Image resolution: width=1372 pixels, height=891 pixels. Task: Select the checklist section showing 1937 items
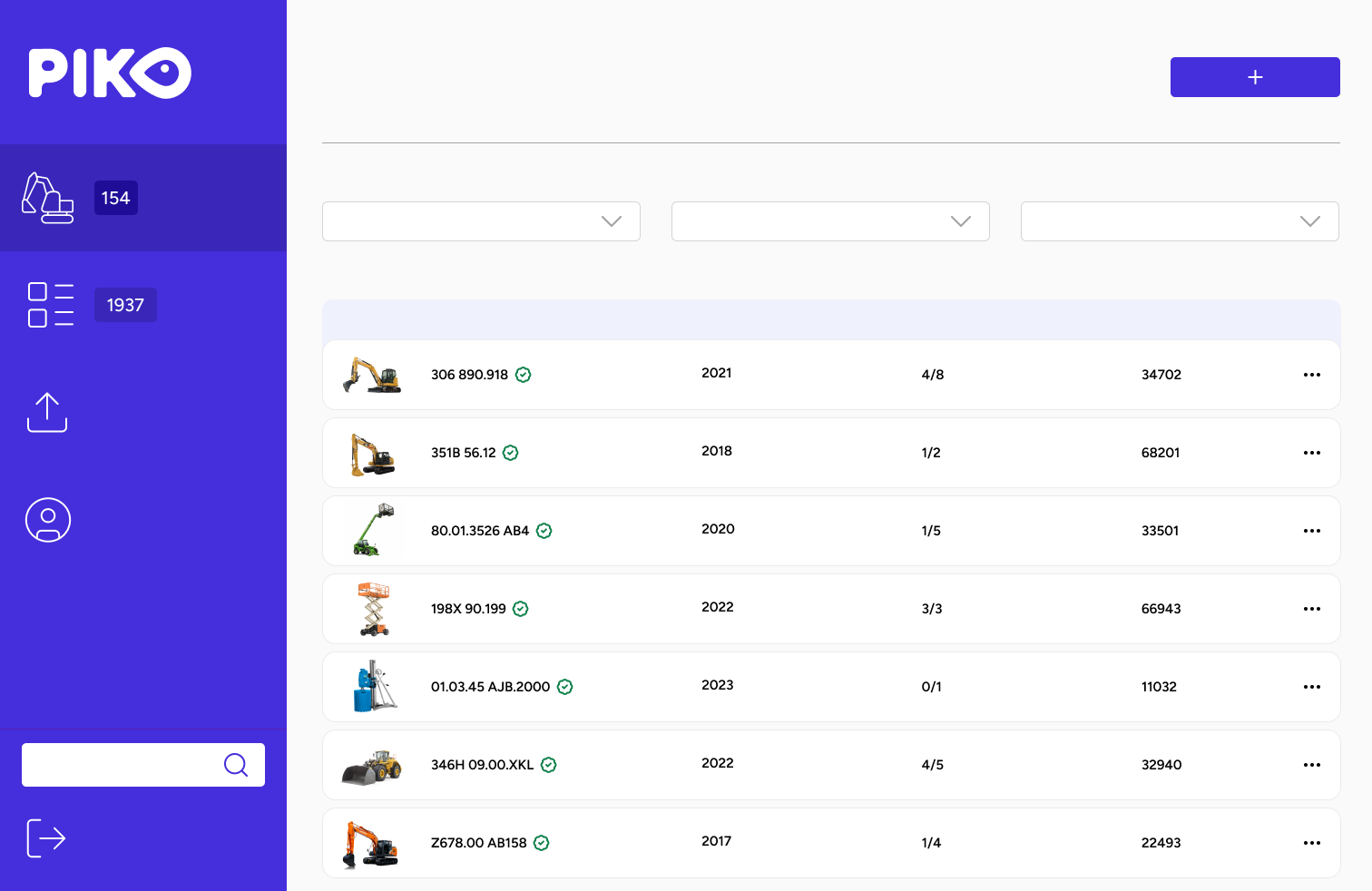pyautogui.click(x=50, y=304)
